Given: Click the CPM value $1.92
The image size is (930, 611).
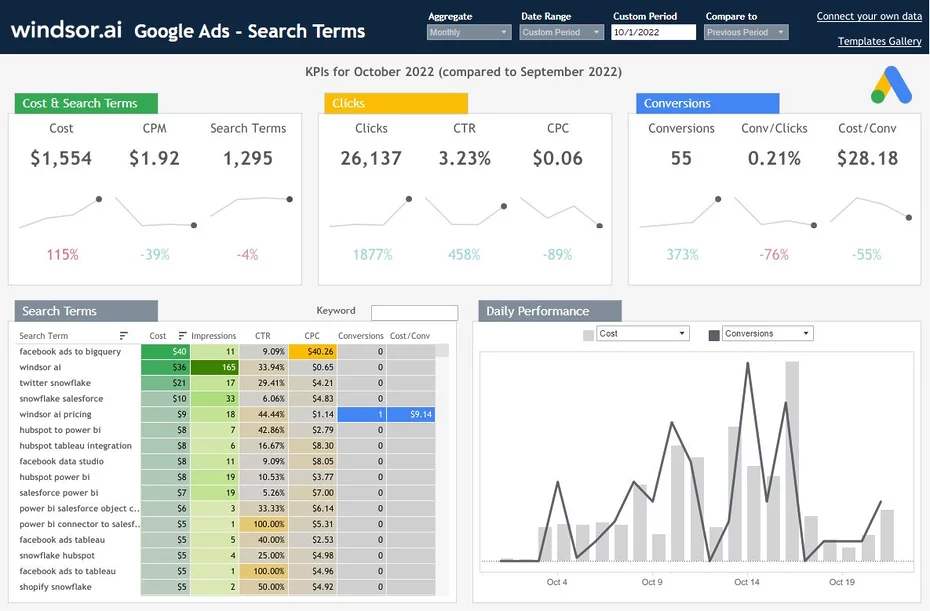Looking at the screenshot, I should pyautogui.click(x=154, y=158).
